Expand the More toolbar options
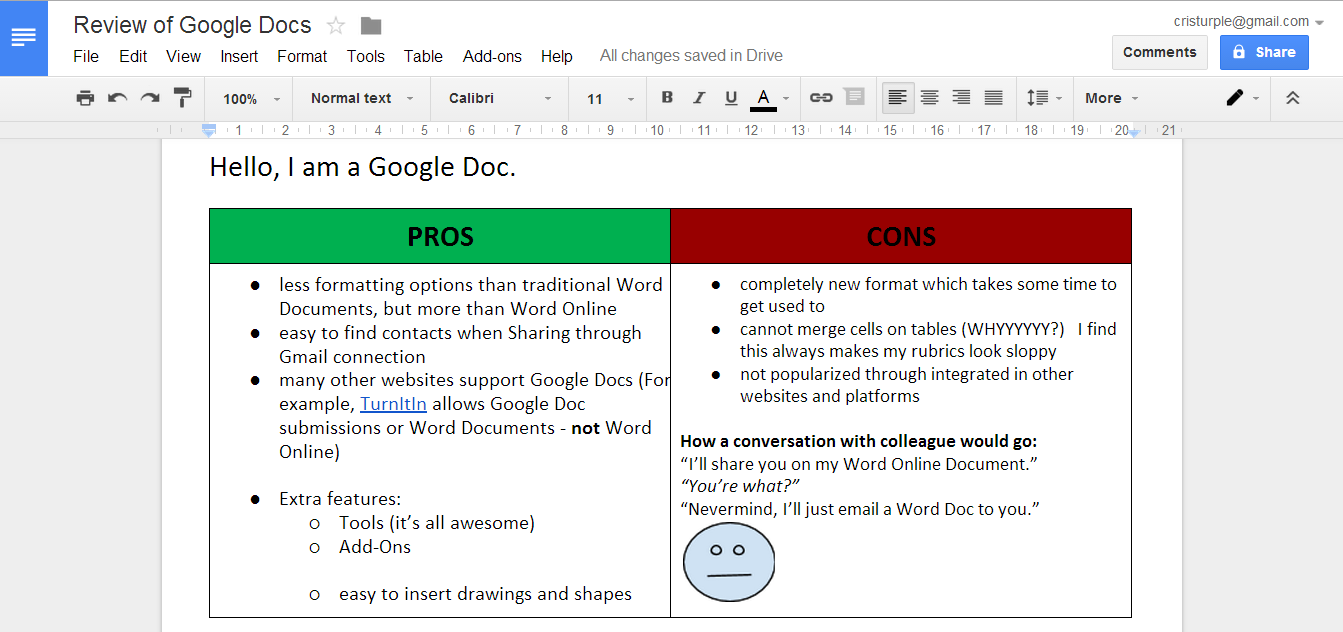Image resolution: width=1343 pixels, height=632 pixels. pos(1111,98)
